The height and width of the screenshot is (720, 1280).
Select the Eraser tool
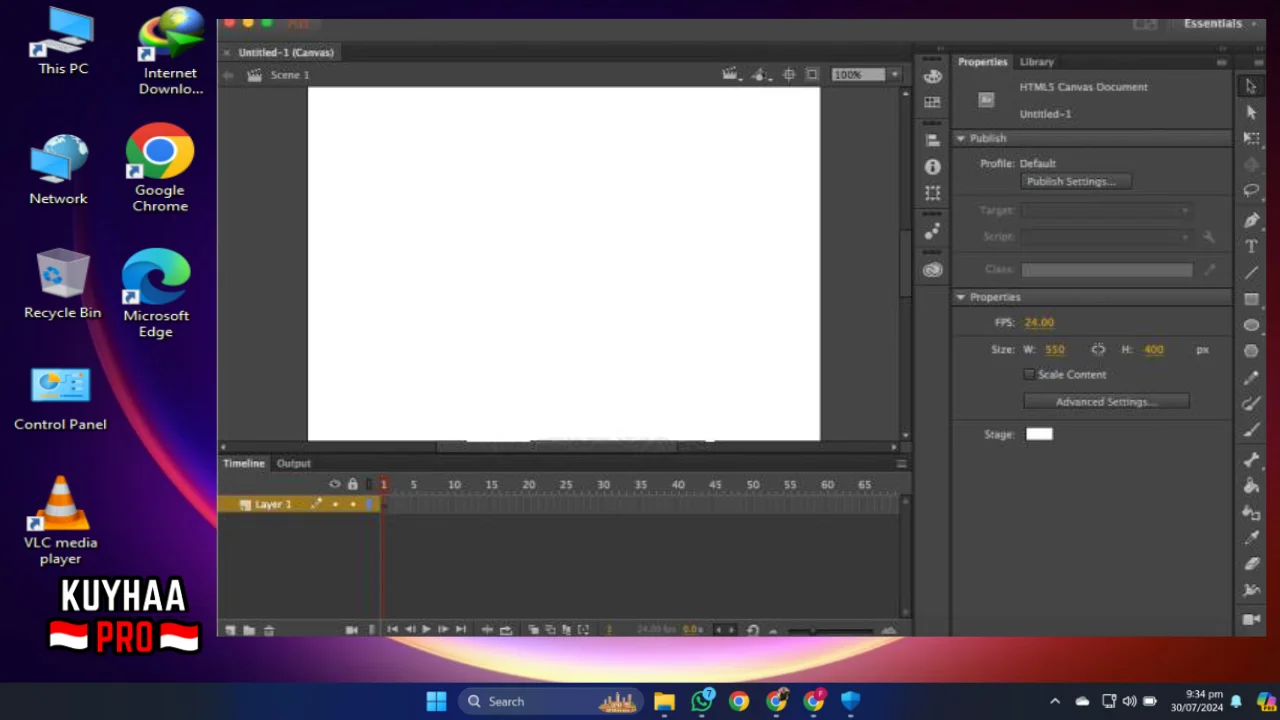pyautogui.click(x=1251, y=564)
